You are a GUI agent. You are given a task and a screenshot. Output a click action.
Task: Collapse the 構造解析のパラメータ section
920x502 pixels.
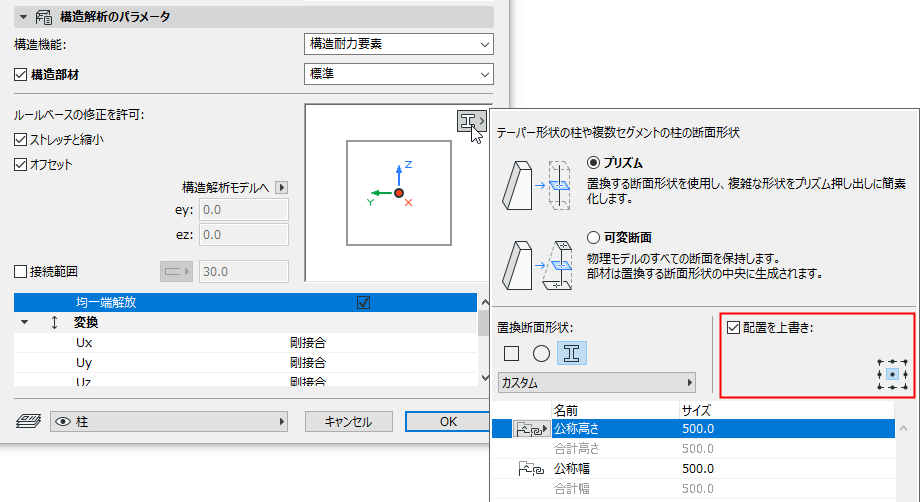coord(23,17)
